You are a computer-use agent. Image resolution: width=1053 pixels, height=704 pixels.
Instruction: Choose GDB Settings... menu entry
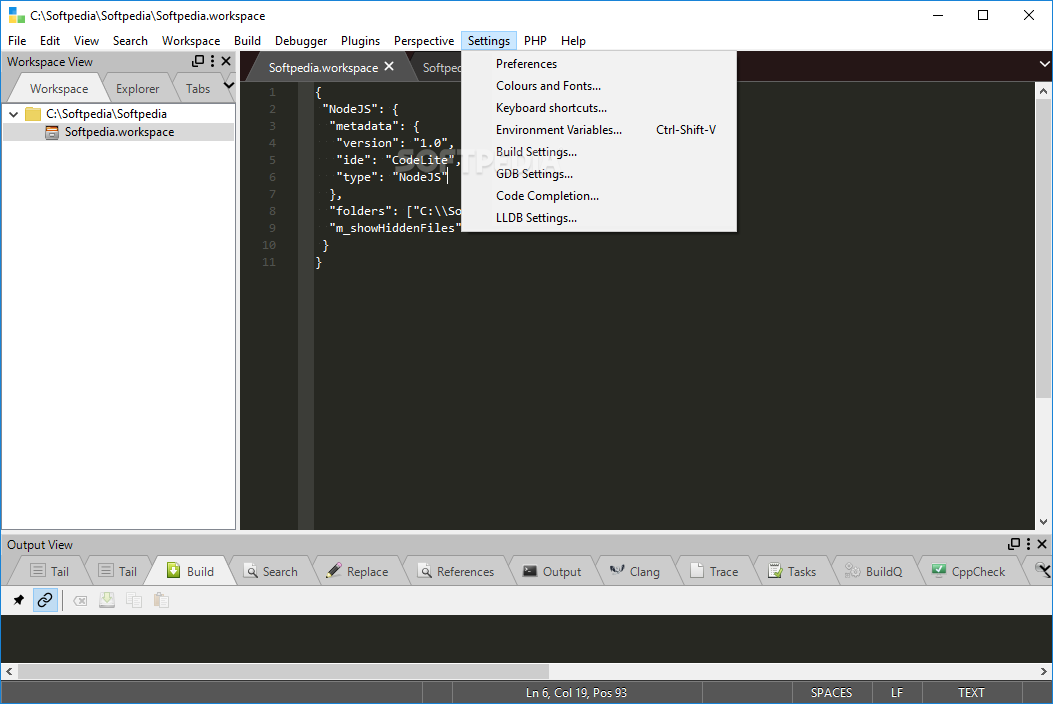[599, 174]
